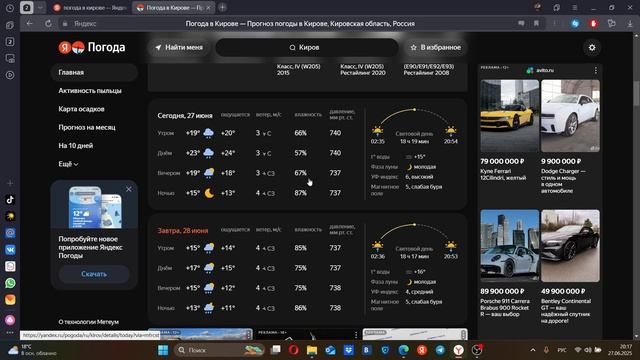
Task: Switch to 'погода в кирове — Яндекс' tab
Action: click(90, 8)
